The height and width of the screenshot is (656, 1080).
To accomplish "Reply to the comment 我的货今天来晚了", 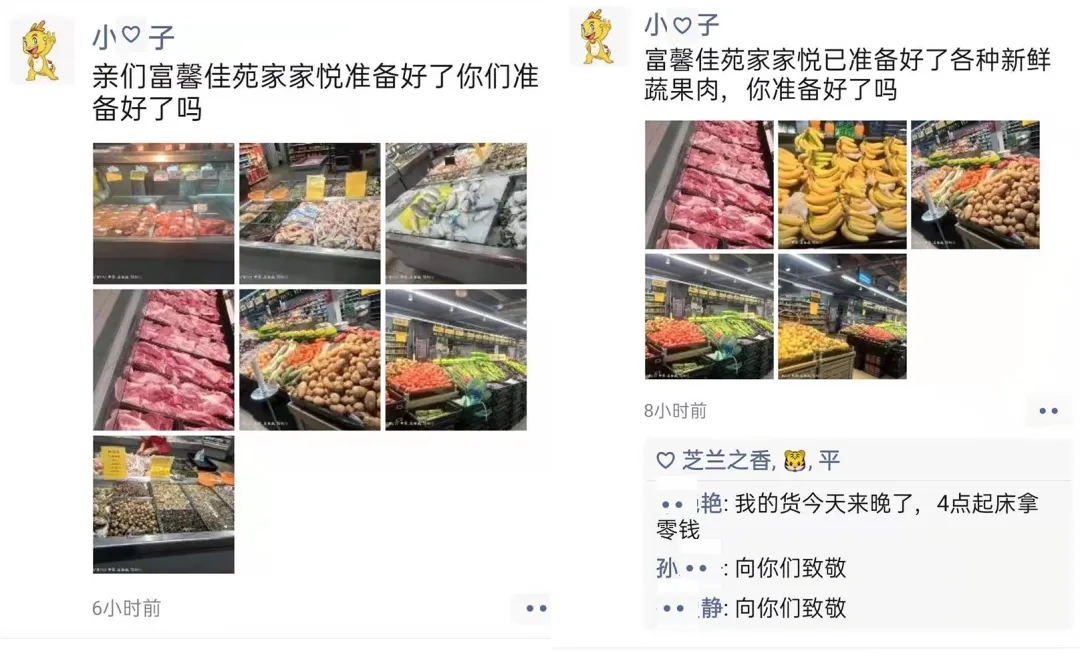I will point(847,516).
